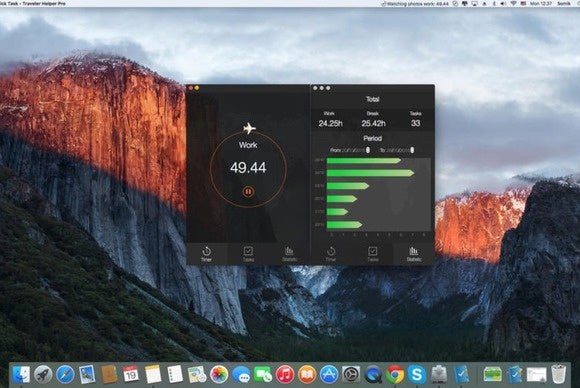The image size is (580, 388).
Task: Click the total Tasks count 33
Action: 415,123
